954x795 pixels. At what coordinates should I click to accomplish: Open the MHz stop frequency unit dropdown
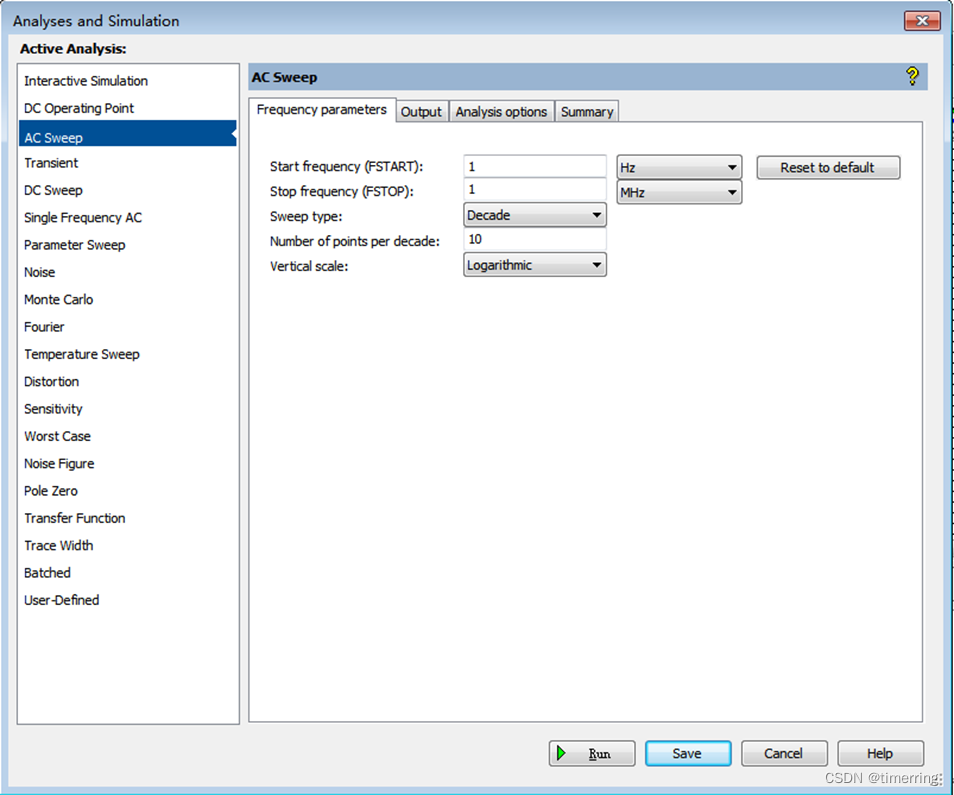(x=679, y=192)
